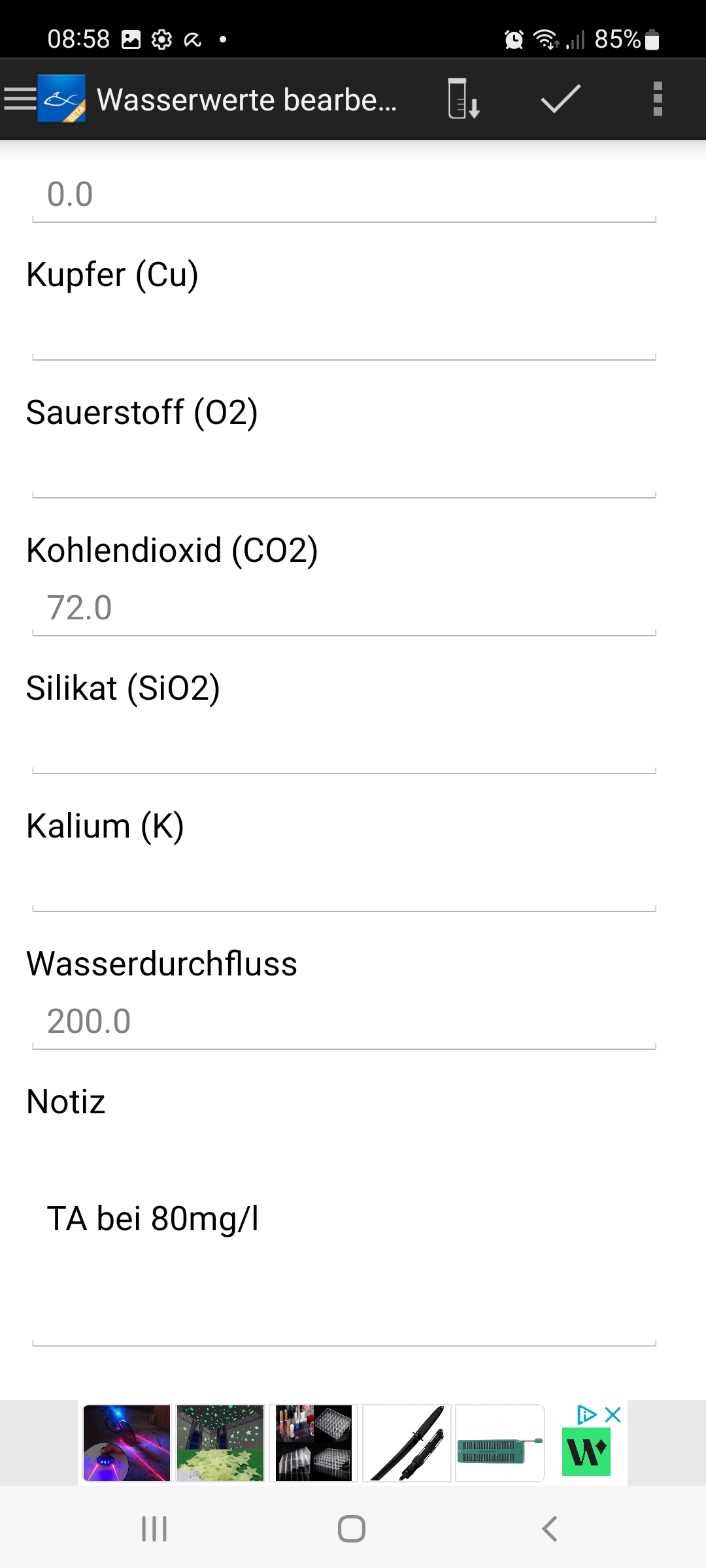
Task: Tap the measuring cylinder import icon
Action: (463, 99)
